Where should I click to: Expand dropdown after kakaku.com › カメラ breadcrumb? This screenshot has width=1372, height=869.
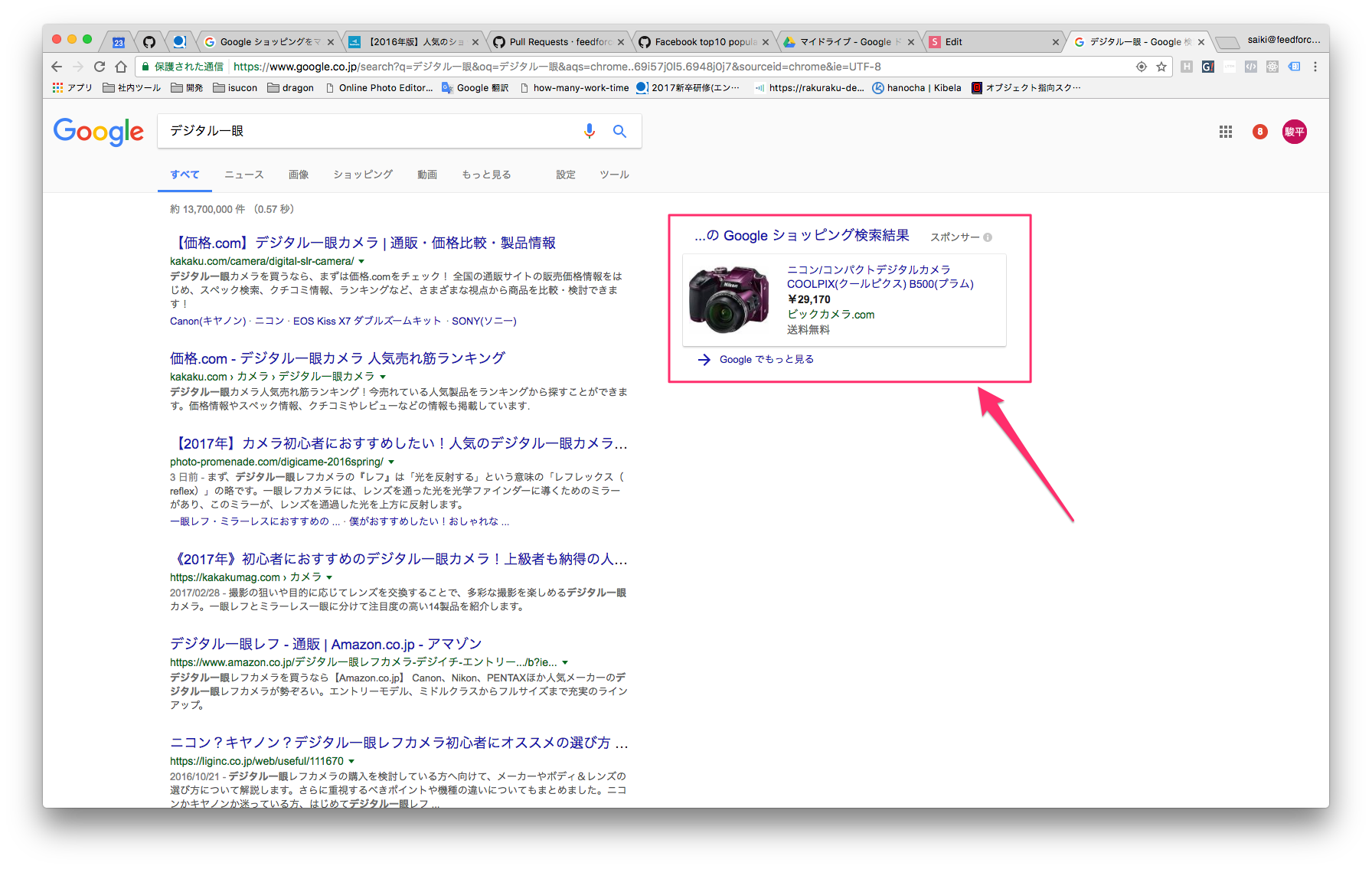click(x=383, y=377)
